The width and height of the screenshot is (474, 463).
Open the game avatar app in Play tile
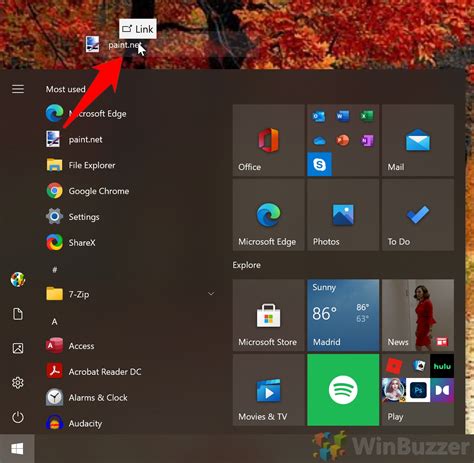394,390
